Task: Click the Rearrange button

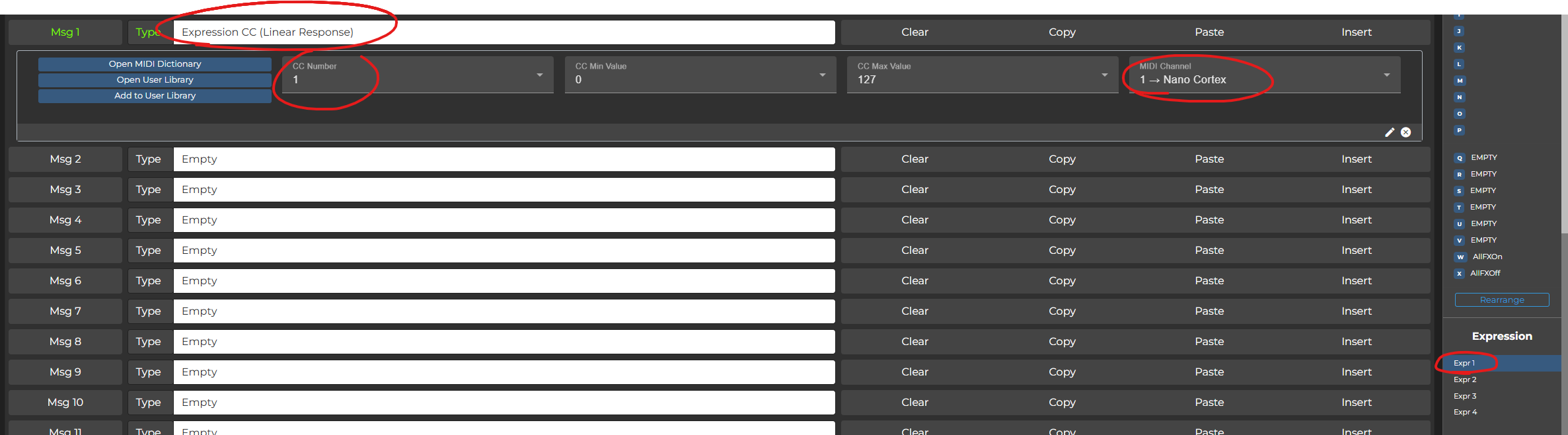Action: tap(1502, 300)
